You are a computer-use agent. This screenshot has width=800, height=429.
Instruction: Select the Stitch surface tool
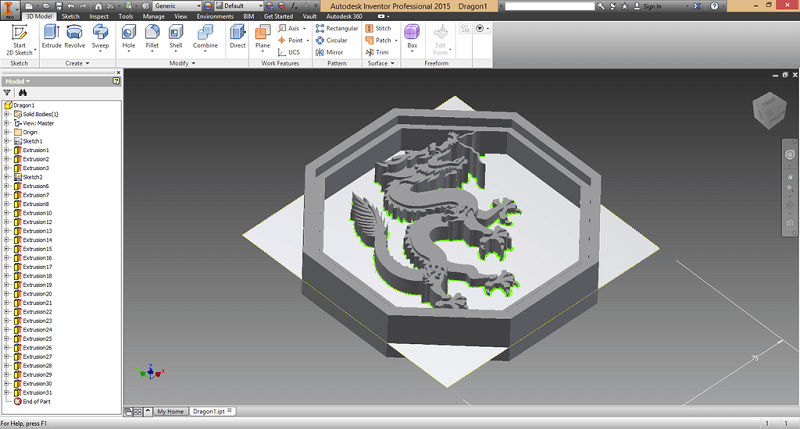tap(378, 28)
